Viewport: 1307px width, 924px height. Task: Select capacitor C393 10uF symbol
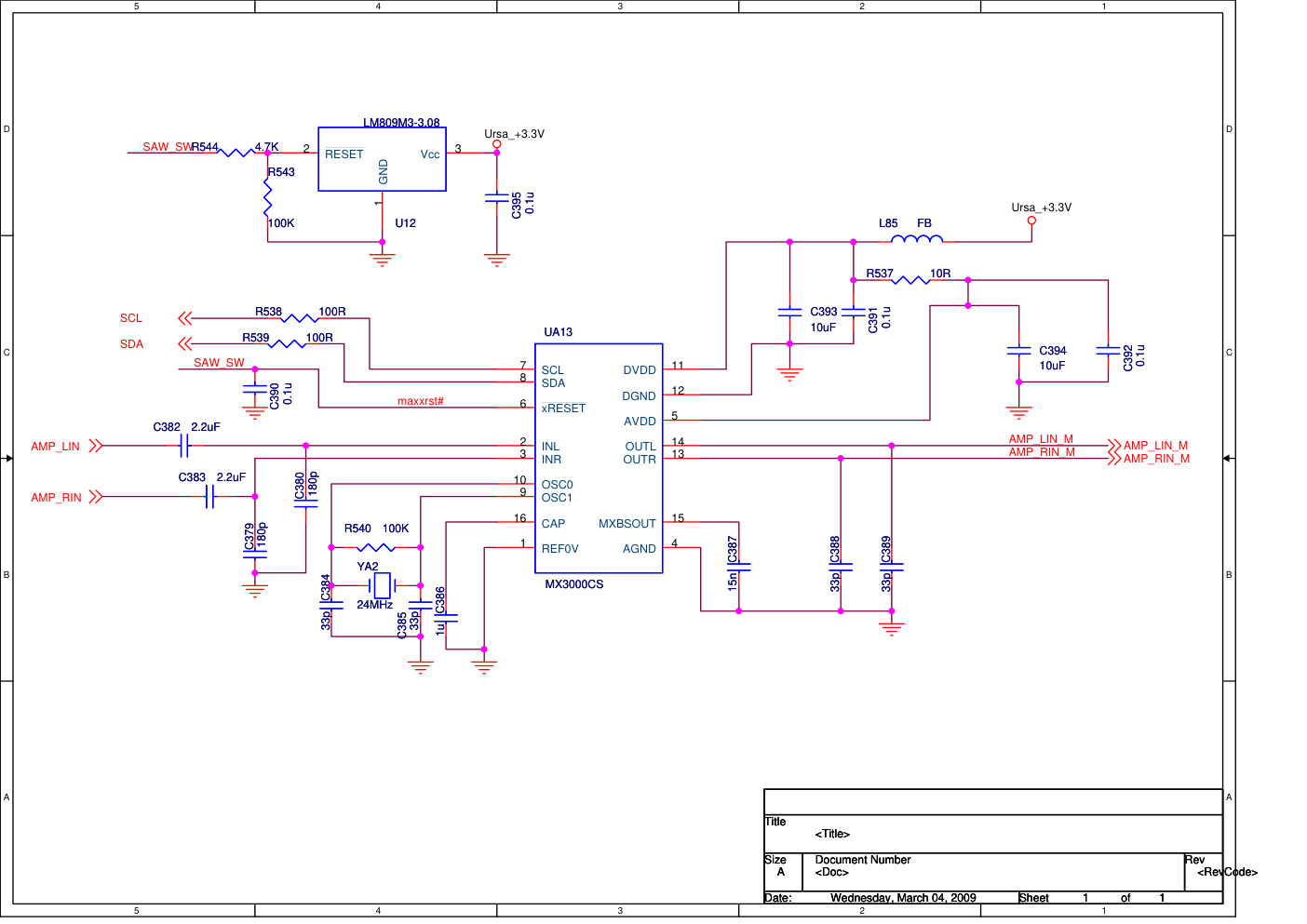(789, 312)
